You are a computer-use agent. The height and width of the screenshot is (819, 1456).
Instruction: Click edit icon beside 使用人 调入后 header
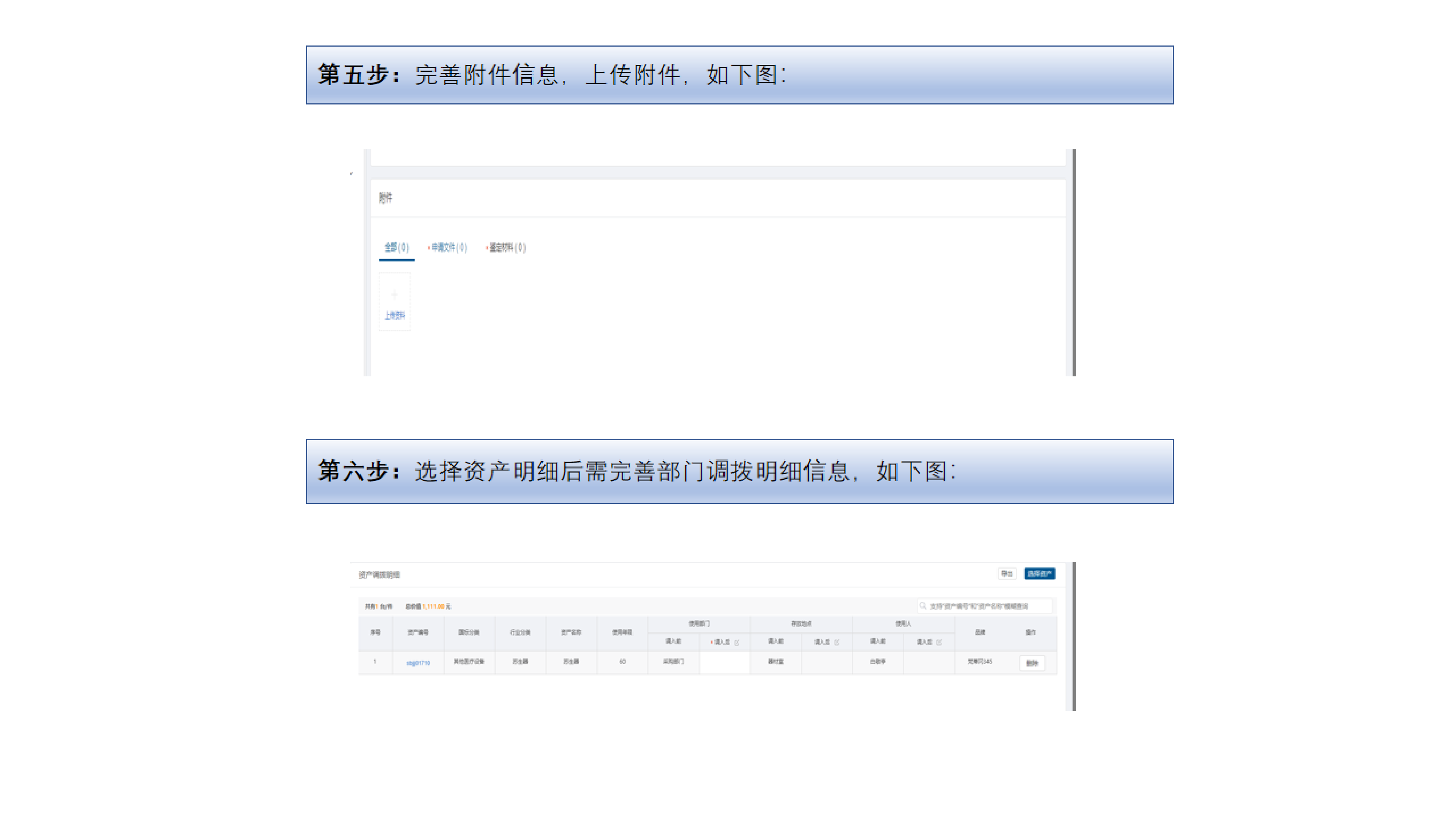point(939,642)
